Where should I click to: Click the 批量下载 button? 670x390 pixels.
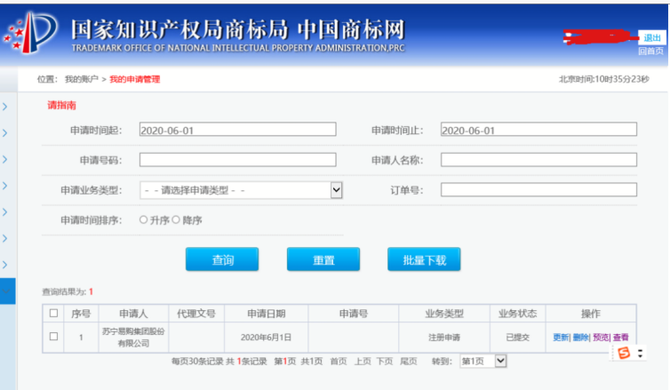click(424, 259)
